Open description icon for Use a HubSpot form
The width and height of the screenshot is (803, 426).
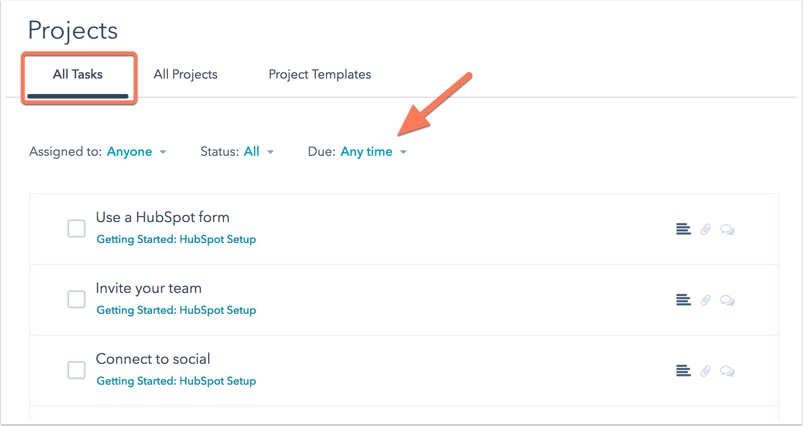point(683,229)
